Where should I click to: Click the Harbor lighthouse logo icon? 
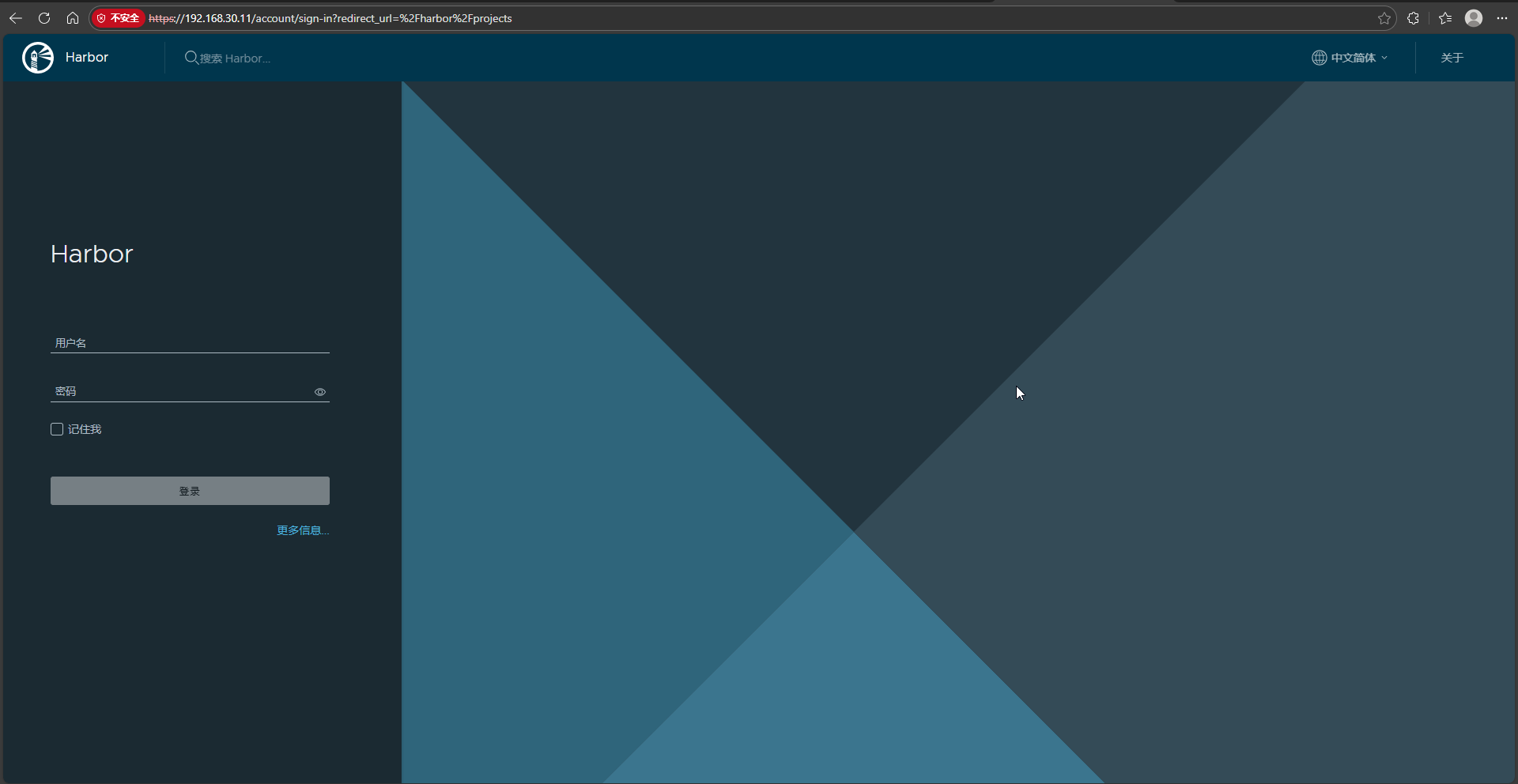[x=38, y=58]
